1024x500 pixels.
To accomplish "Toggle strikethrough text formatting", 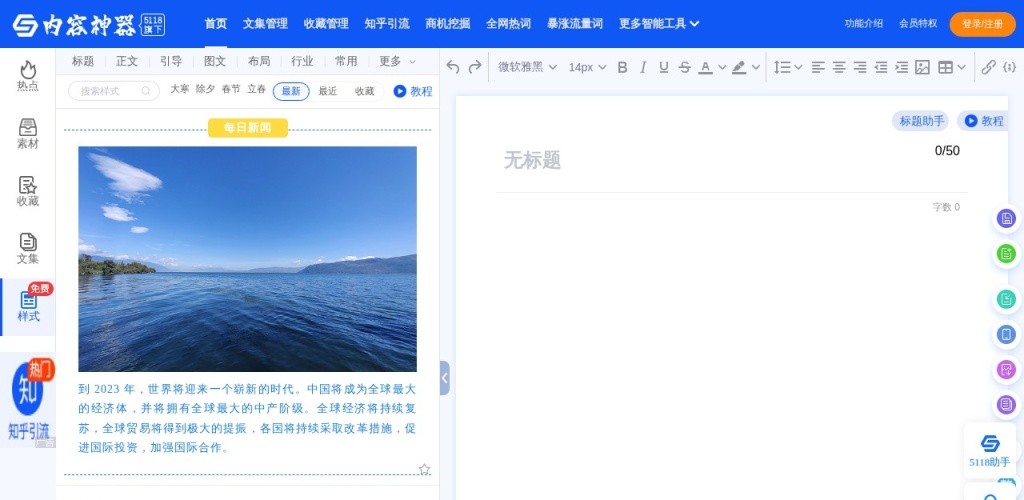I will (x=684, y=67).
